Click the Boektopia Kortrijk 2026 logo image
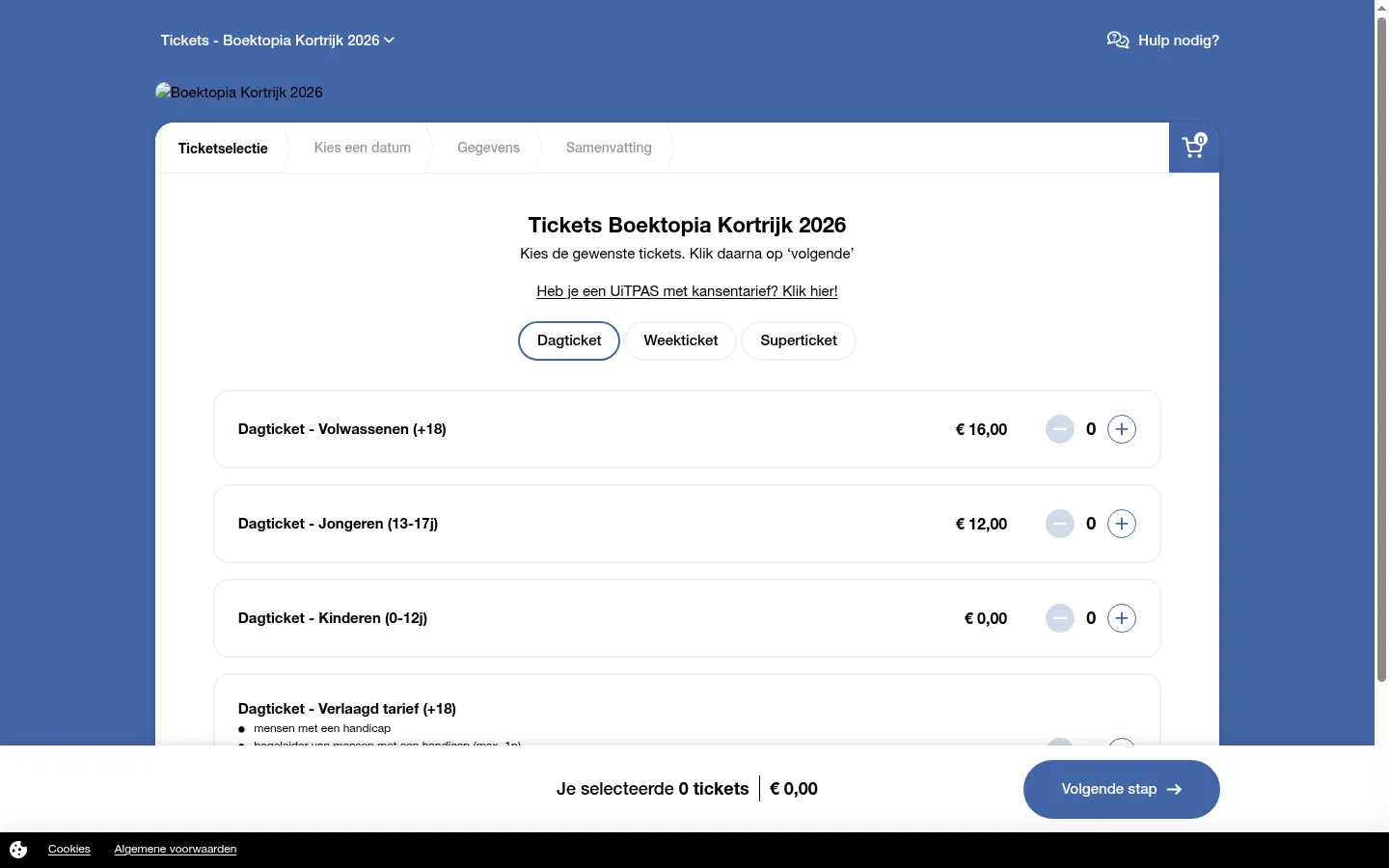Viewport: 1389px width, 868px height. click(239, 93)
